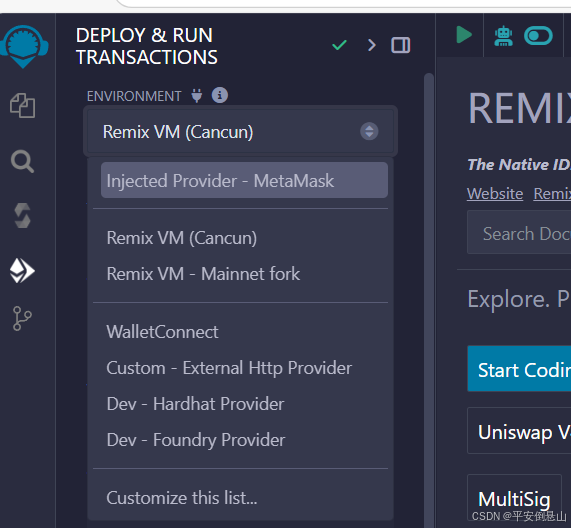Open the Search in files sidebar icon
Viewport: 571px width, 528px height.
(x=23, y=161)
